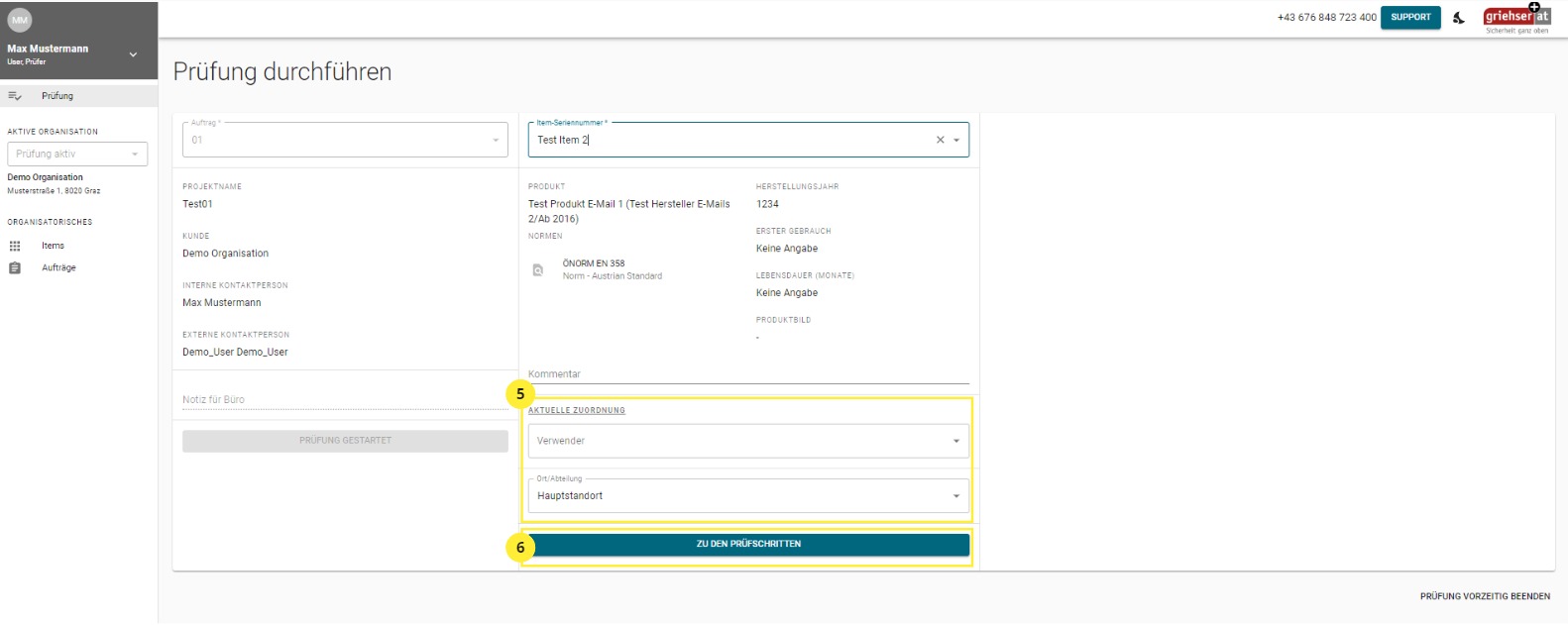Click the icon next to the Support button
1568x625 pixels.
[1459, 18]
